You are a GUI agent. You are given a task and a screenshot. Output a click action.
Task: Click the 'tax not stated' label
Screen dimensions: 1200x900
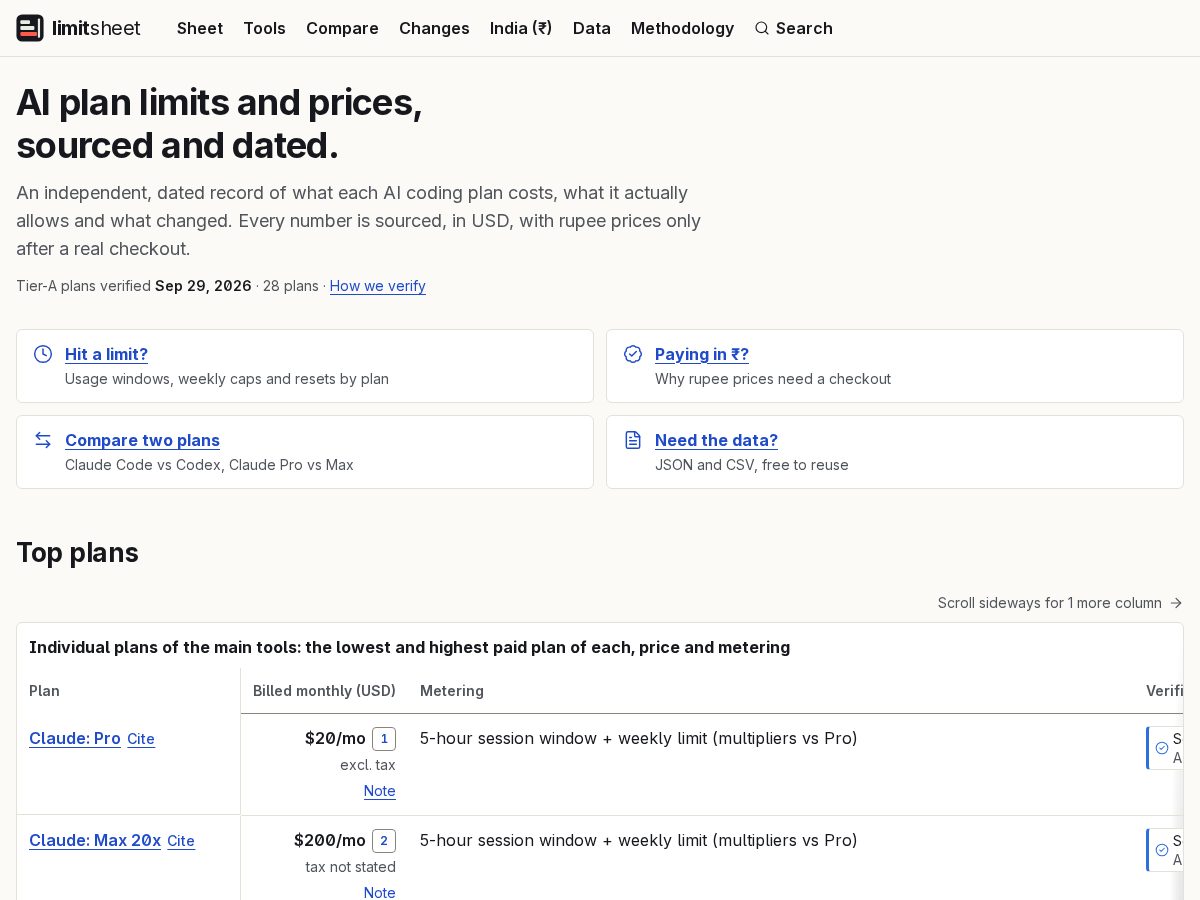click(351, 867)
